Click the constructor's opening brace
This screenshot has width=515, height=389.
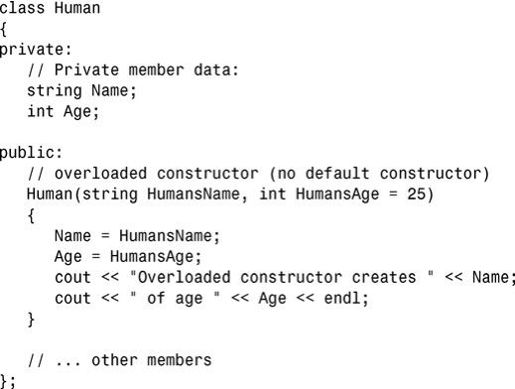[x=31, y=216]
